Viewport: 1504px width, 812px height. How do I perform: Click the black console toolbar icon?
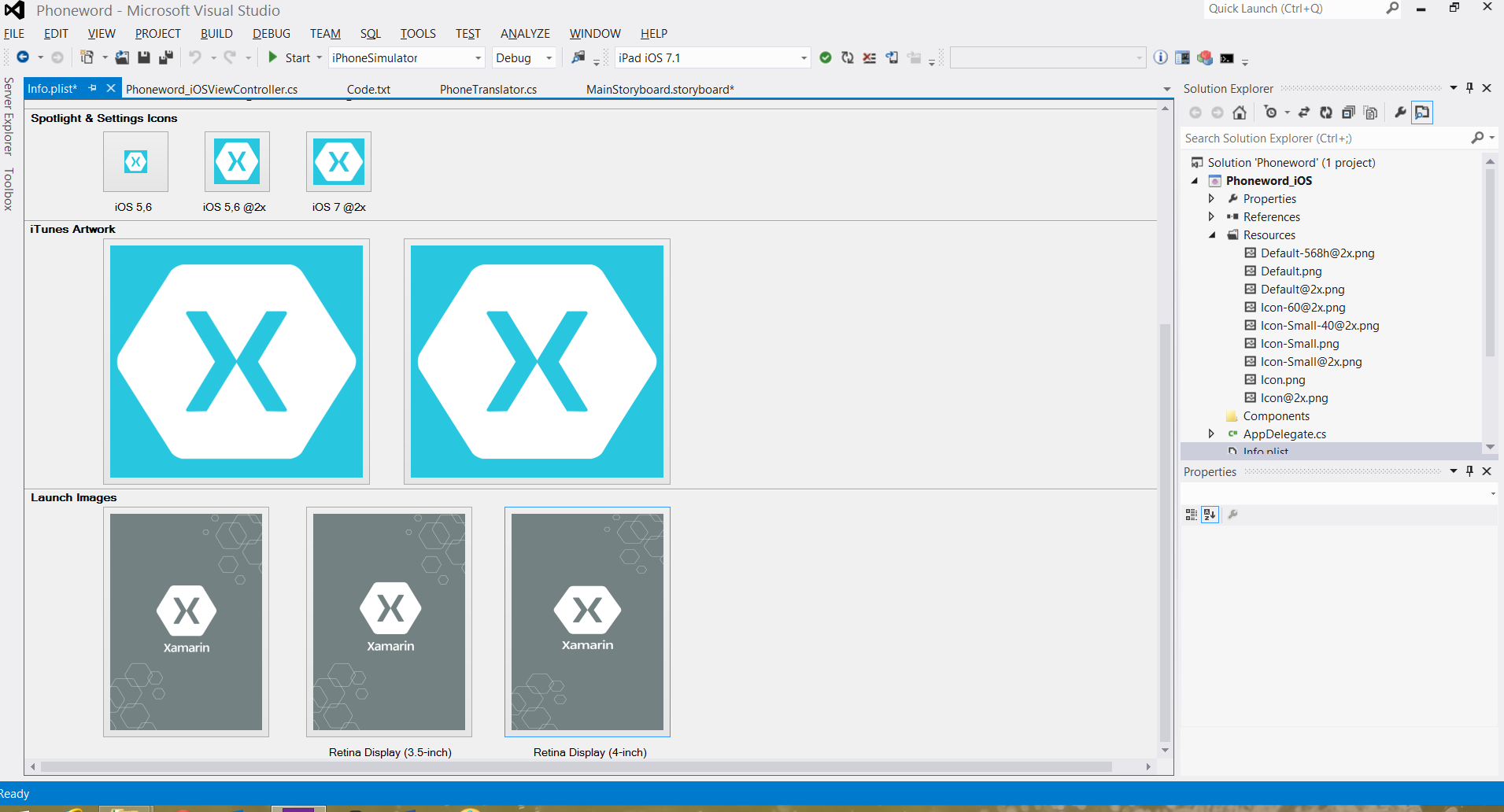tap(1227, 58)
